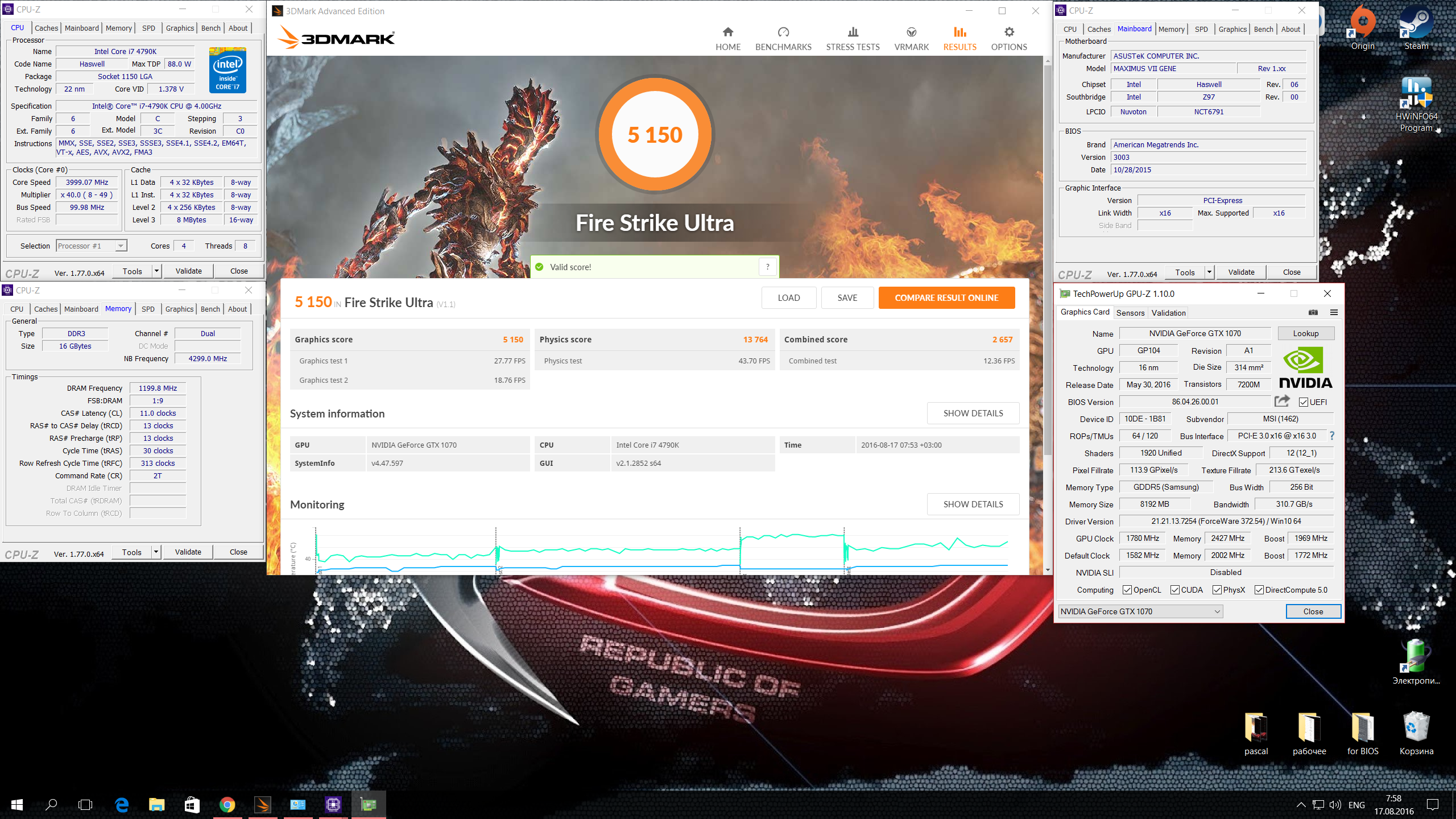Go to Benchmarks section in 3DMark

[x=783, y=39]
